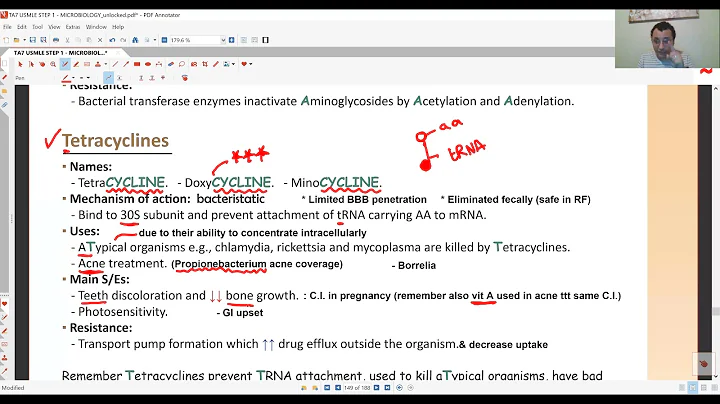The width and height of the screenshot is (720, 404).
Task: Open the File menu
Action: coord(7,27)
